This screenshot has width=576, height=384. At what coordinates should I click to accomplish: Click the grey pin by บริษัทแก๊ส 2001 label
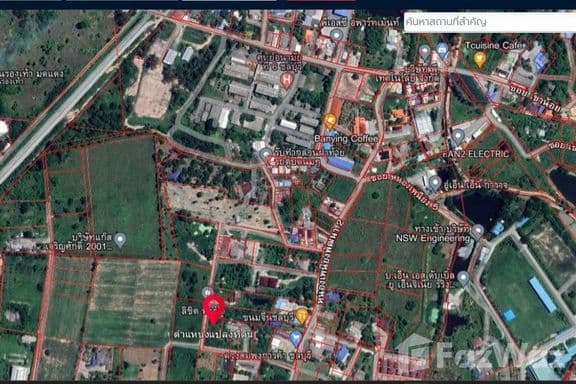click(x=120, y=240)
